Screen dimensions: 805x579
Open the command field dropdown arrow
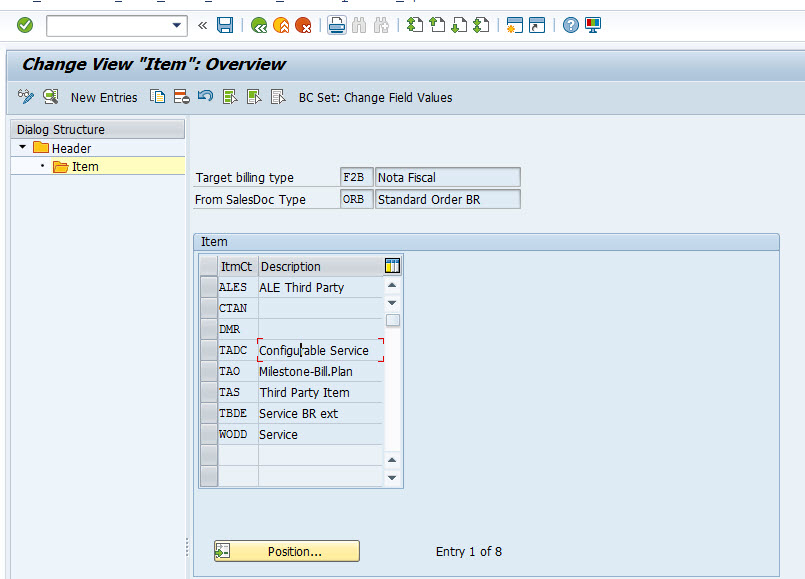click(177, 25)
